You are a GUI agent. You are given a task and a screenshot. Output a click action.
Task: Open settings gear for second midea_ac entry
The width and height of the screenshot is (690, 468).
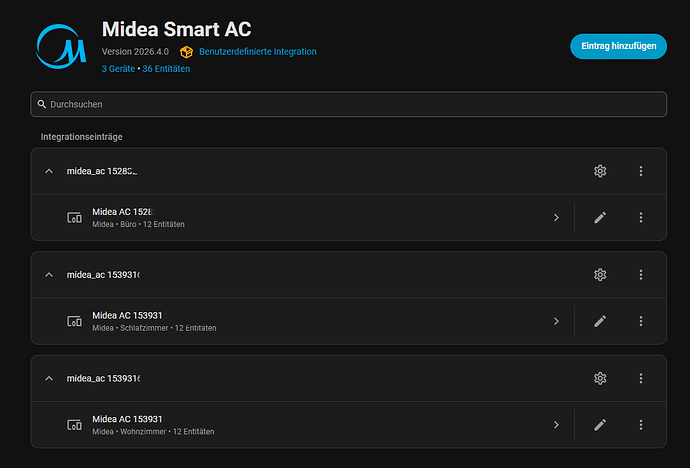[x=600, y=274]
